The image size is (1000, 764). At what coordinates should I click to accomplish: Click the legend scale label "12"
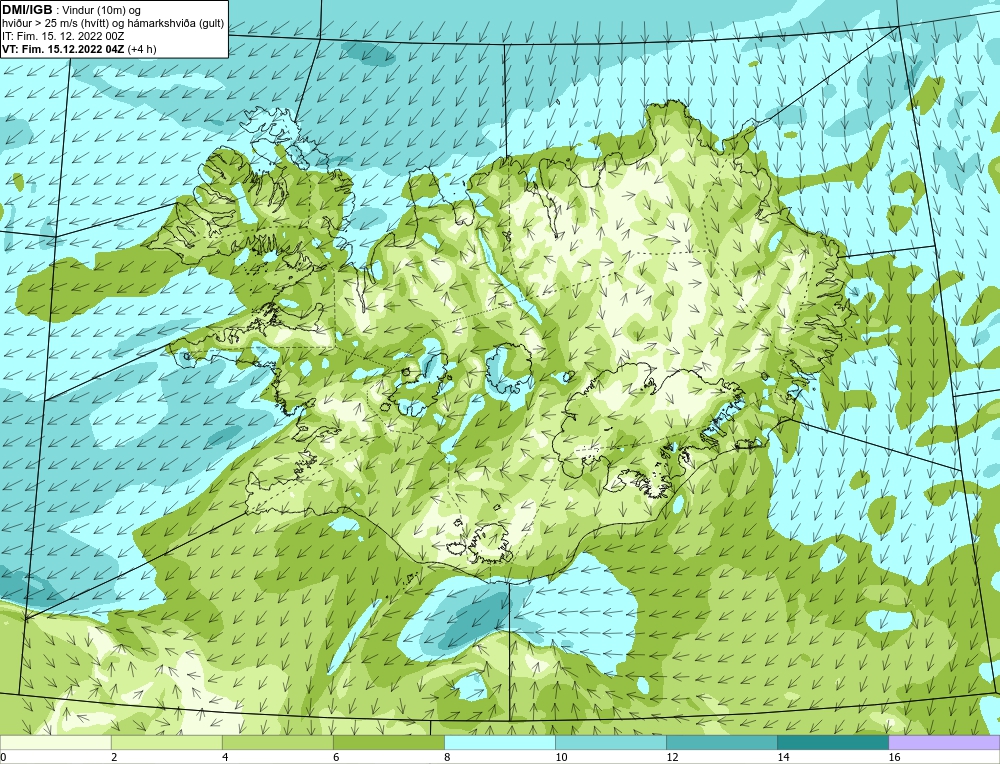click(672, 757)
